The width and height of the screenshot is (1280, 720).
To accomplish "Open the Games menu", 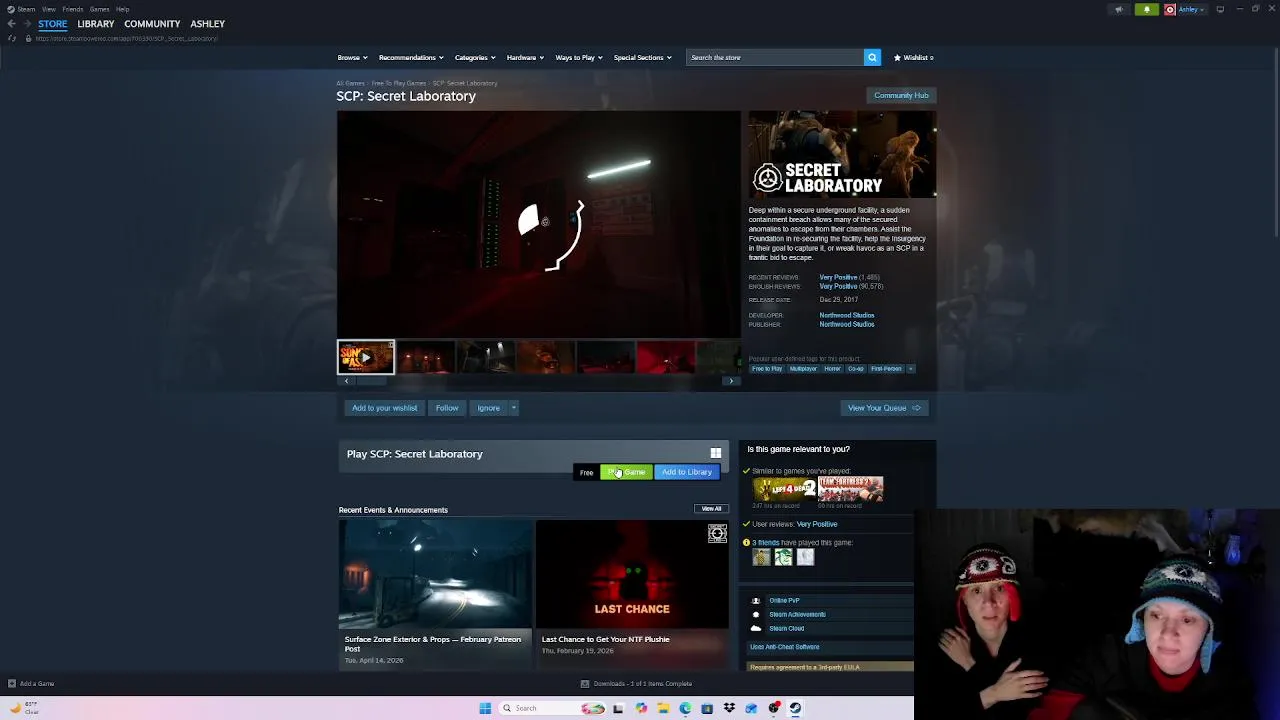I will [99, 9].
